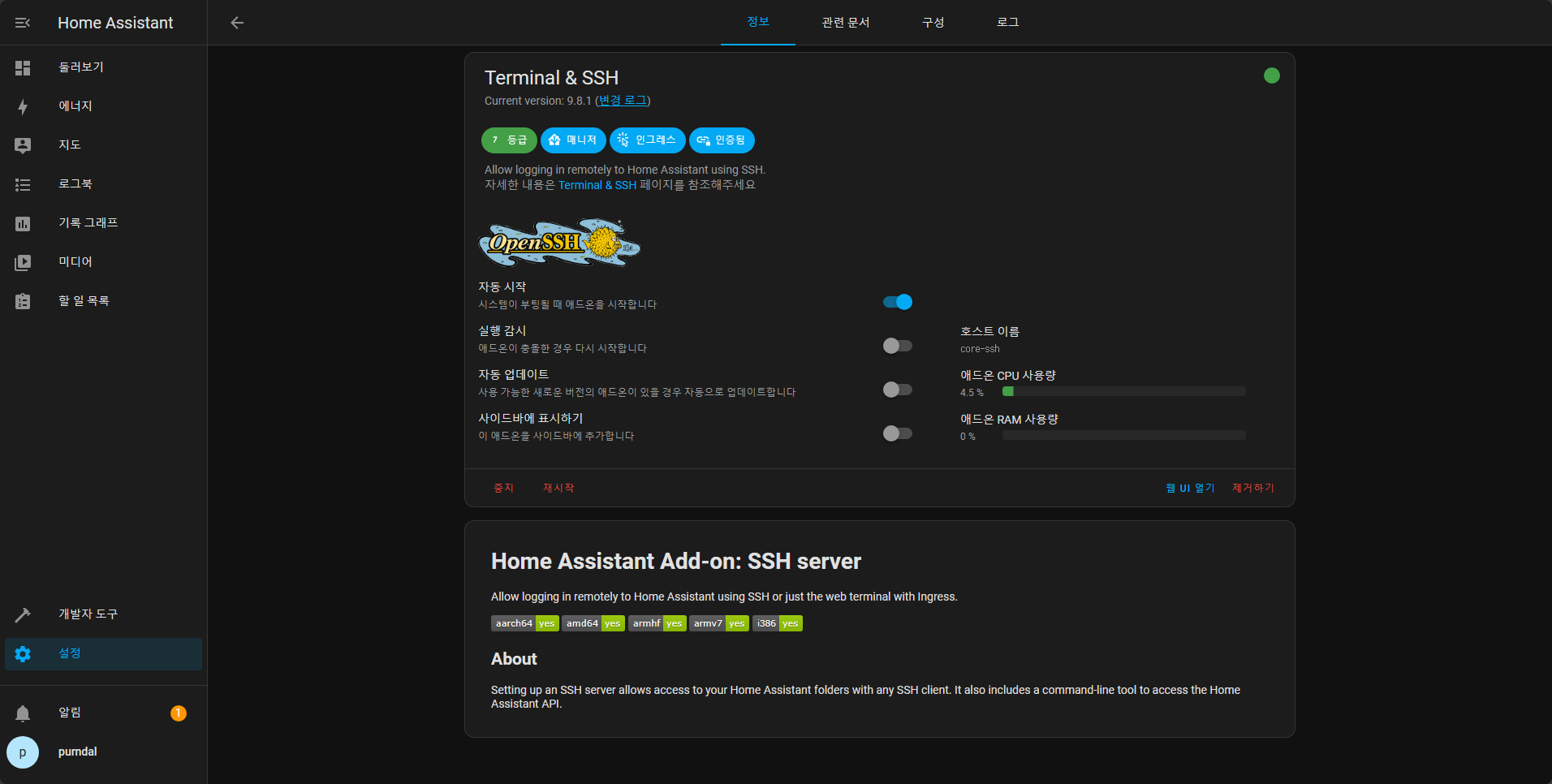This screenshot has height=784, width=1552.
Task: Click the 등급 7 rating chip
Action: tap(509, 140)
